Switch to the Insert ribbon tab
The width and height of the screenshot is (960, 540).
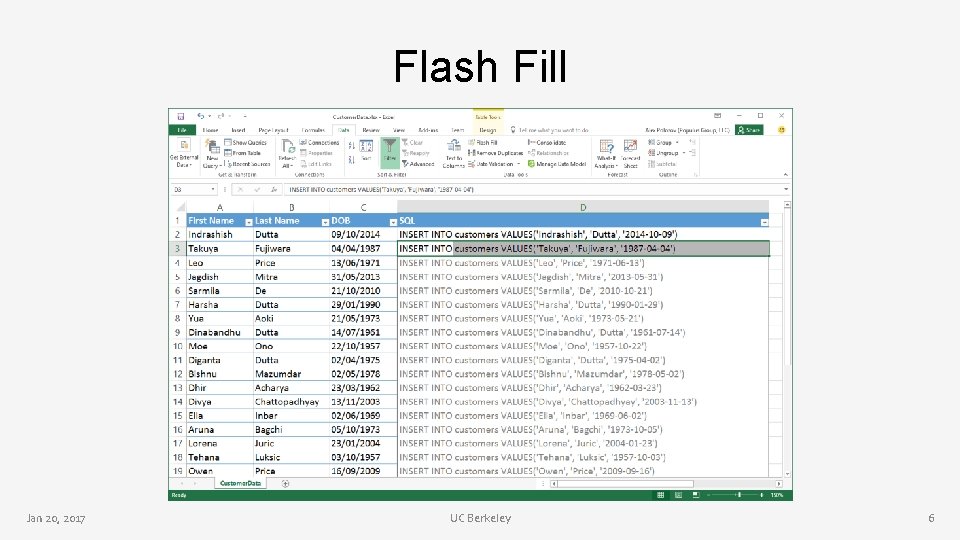pos(238,130)
